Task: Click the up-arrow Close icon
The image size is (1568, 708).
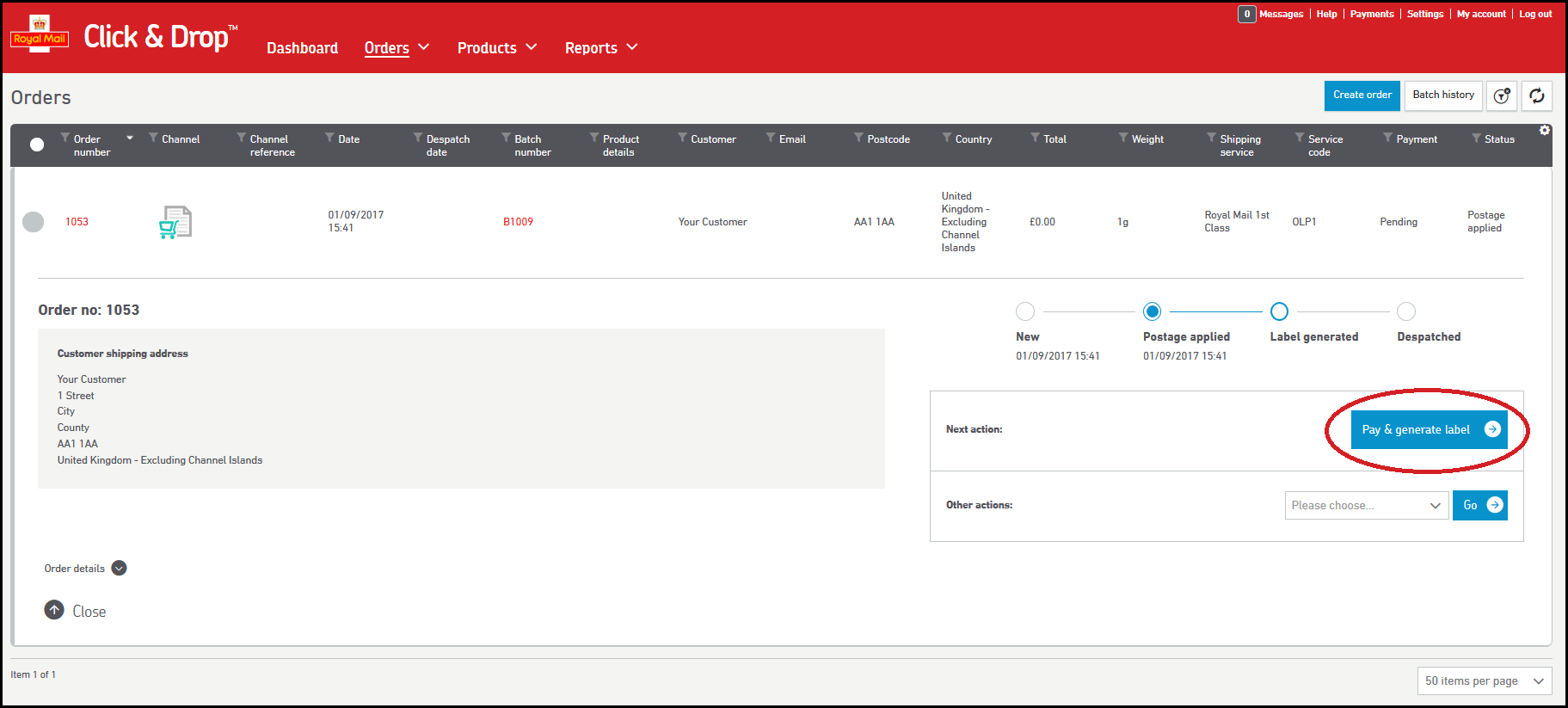Action: coord(54,610)
